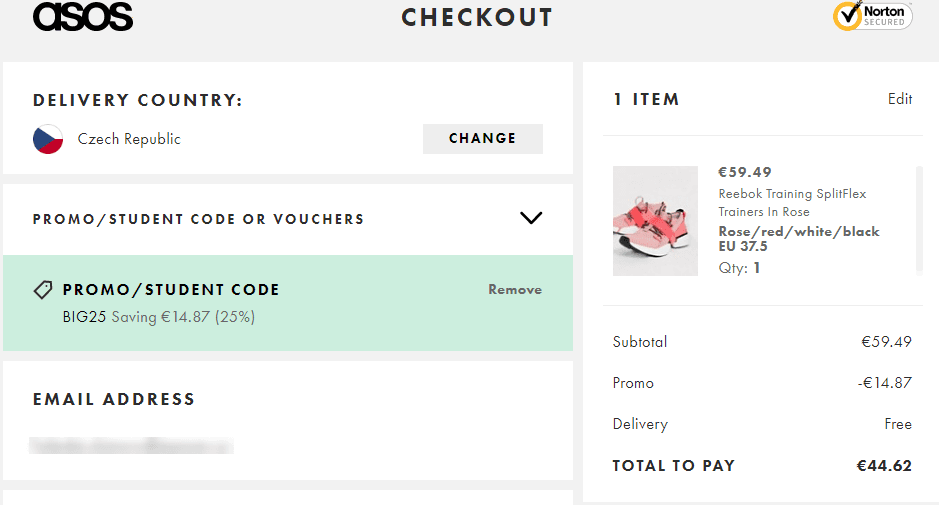Click the promo code tag icon
The width and height of the screenshot is (939, 505).
pos(43,290)
